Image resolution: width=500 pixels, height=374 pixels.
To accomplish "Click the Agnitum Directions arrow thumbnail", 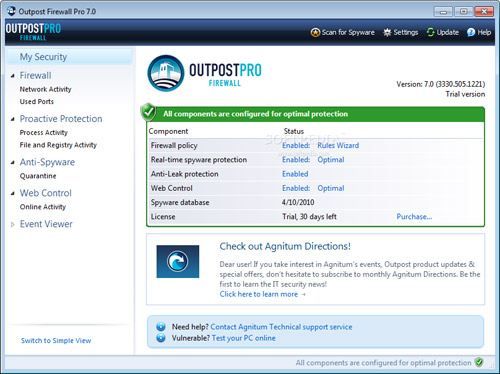I will pos(178,261).
